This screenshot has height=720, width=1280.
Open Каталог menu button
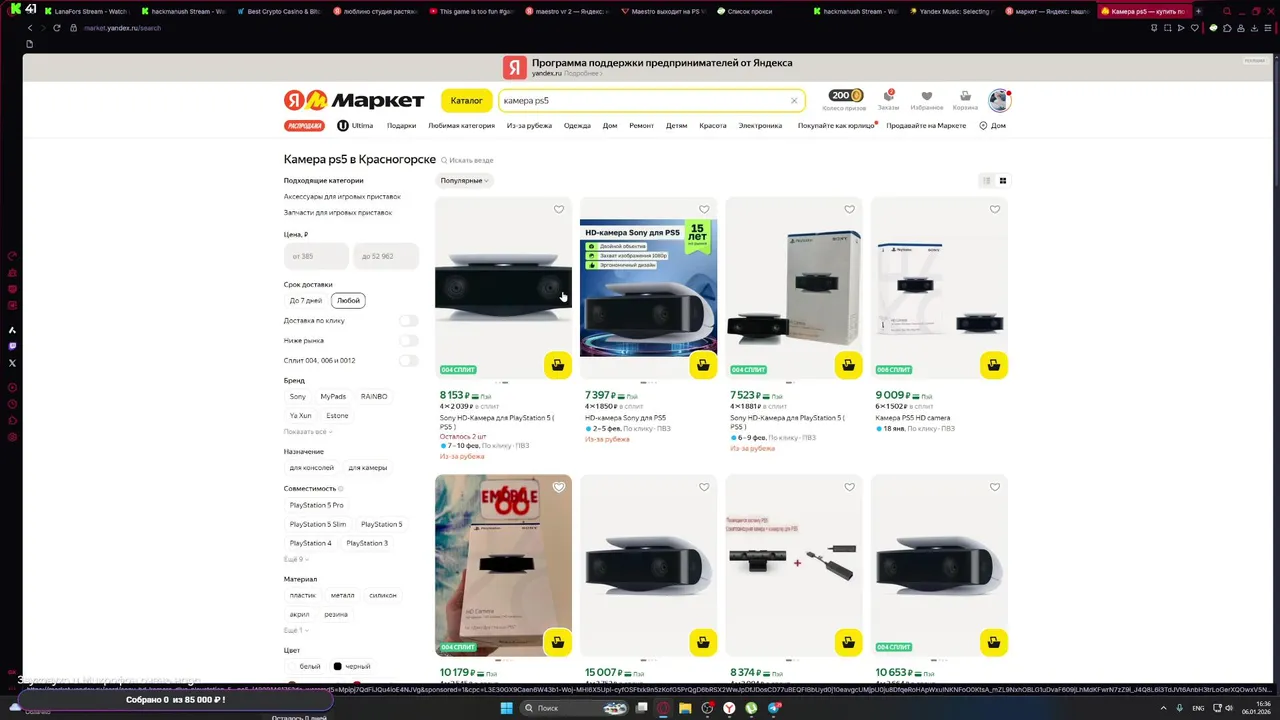coord(467,100)
